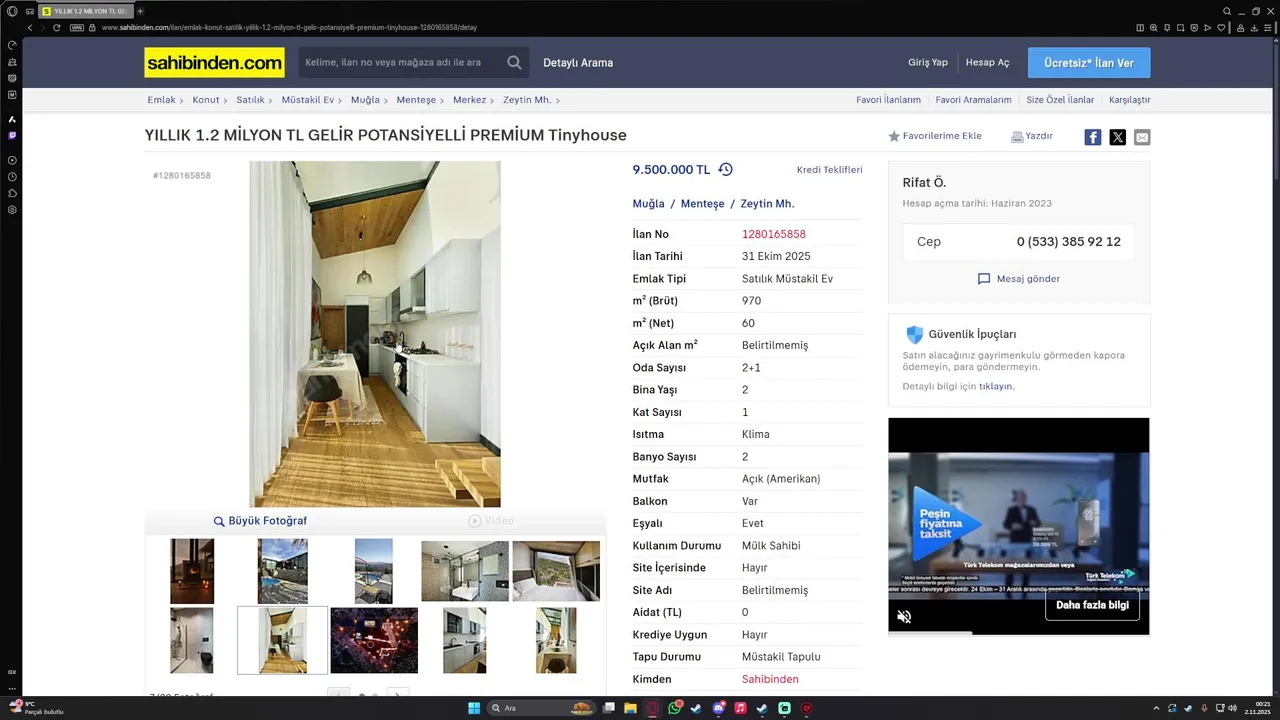The width and height of the screenshot is (1280, 720).
Task: Click the Mesaj gönder chat icon link
Action: (1018, 279)
